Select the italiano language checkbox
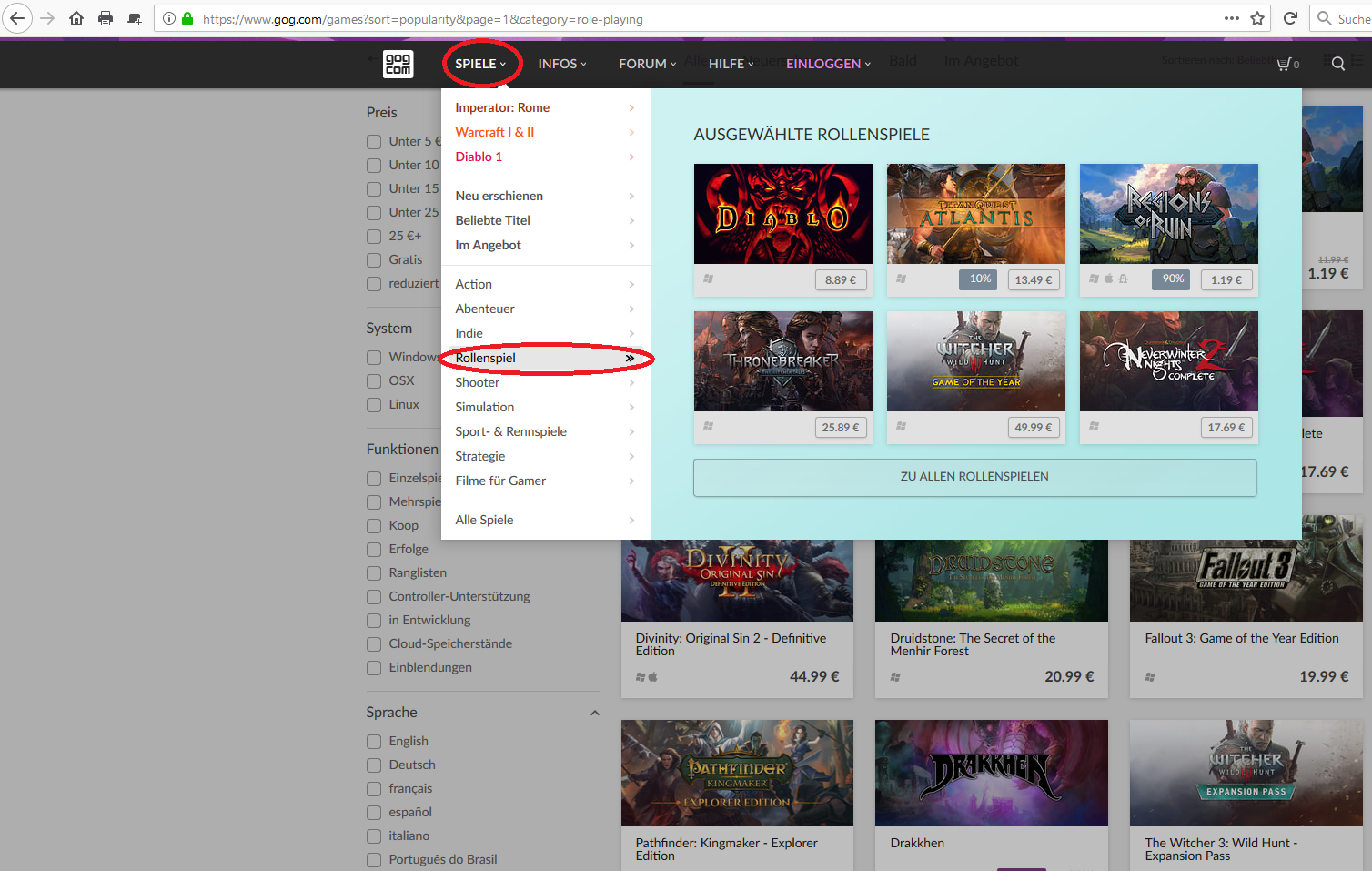 point(374,836)
